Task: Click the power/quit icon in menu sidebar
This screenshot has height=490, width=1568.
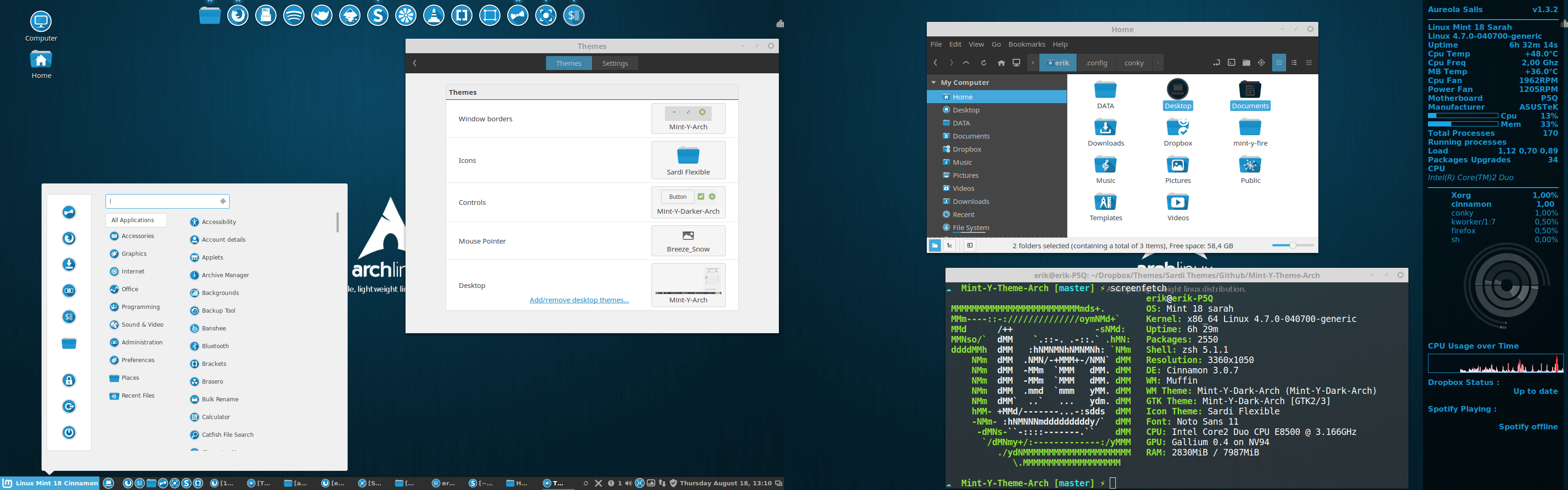Action: coord(69,433)
